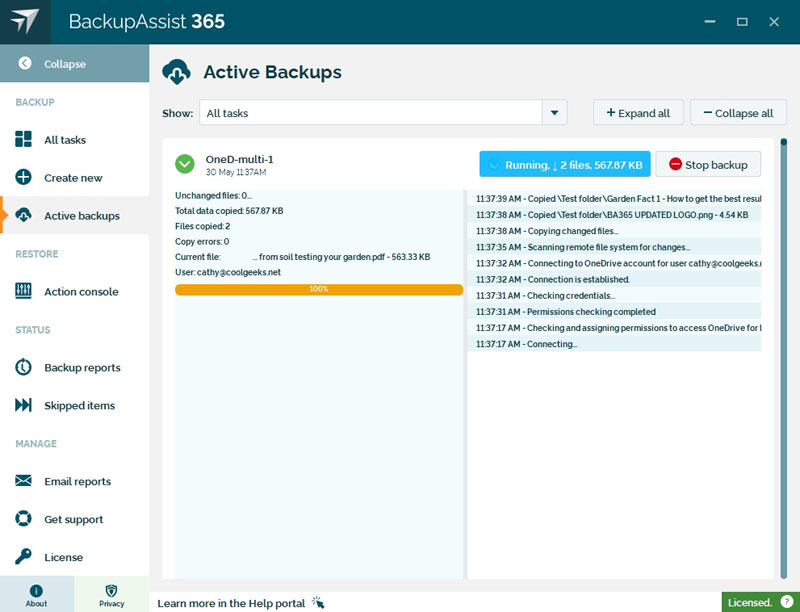
Task: Click the Skipped items fast-forward icon
Action: [x=23, y=405]
